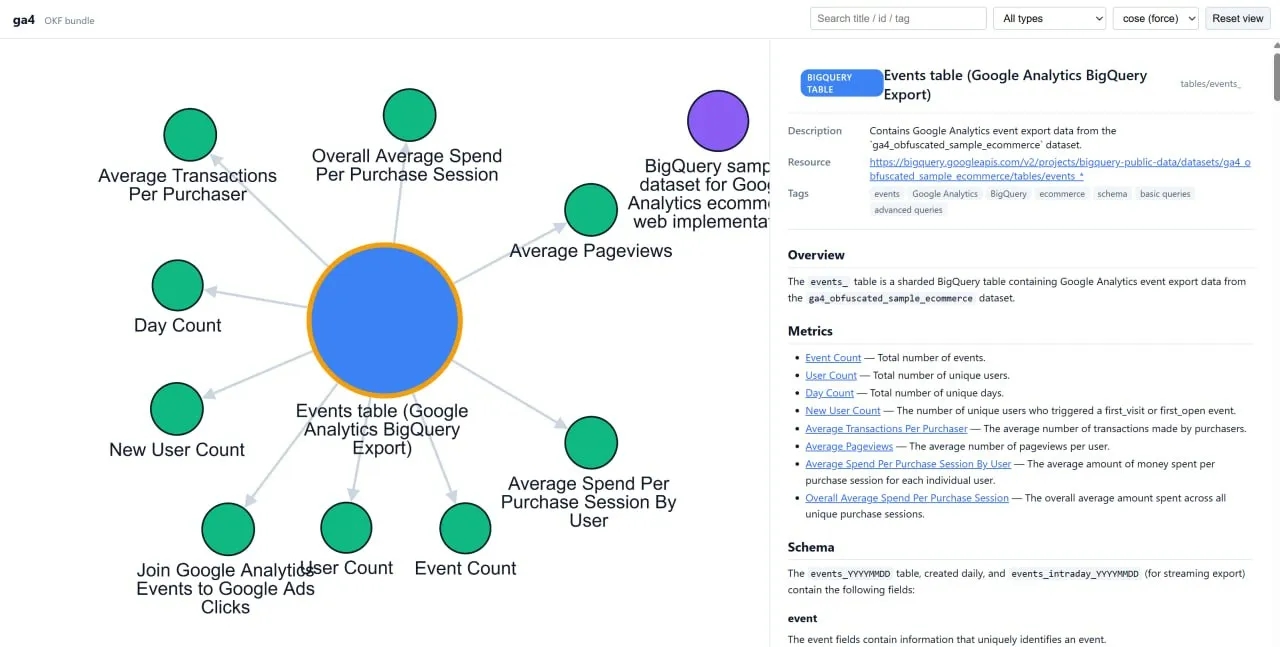Select the Day Count node circle
This screenshot has height=647, width=1280.
pos(178,285)
